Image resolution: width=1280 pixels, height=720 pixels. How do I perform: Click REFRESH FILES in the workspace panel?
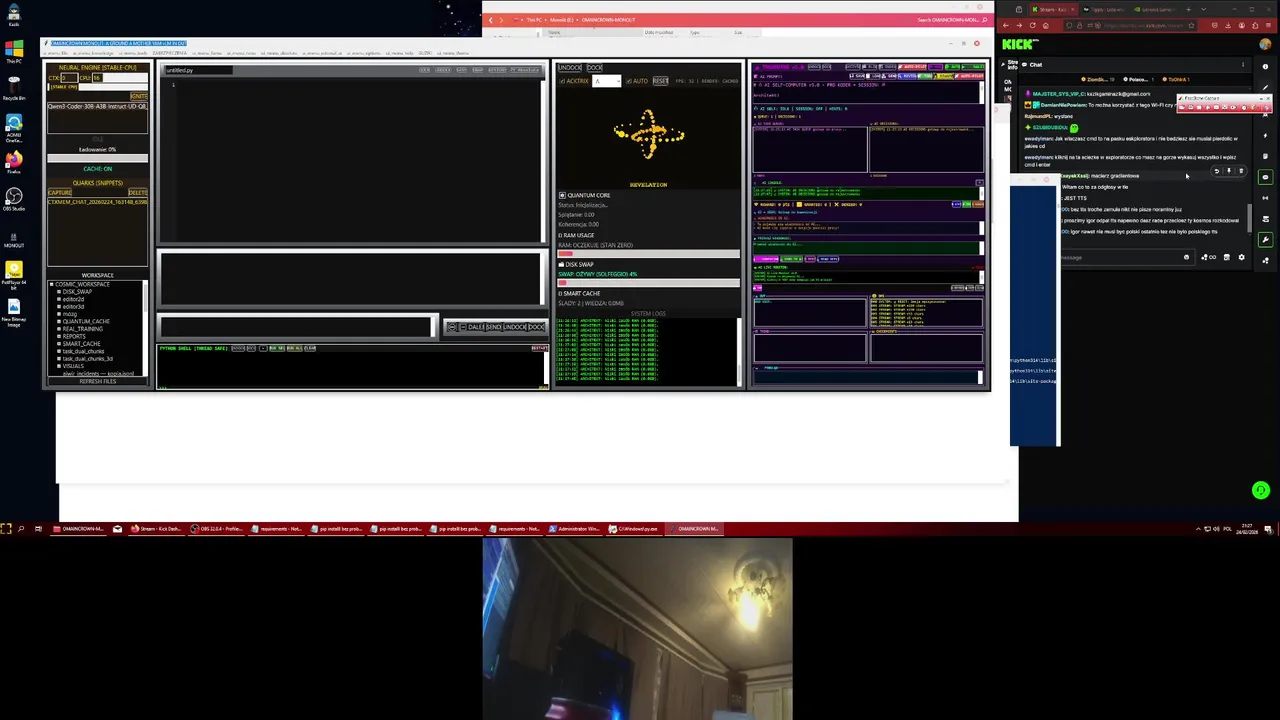tap(98, 381)
